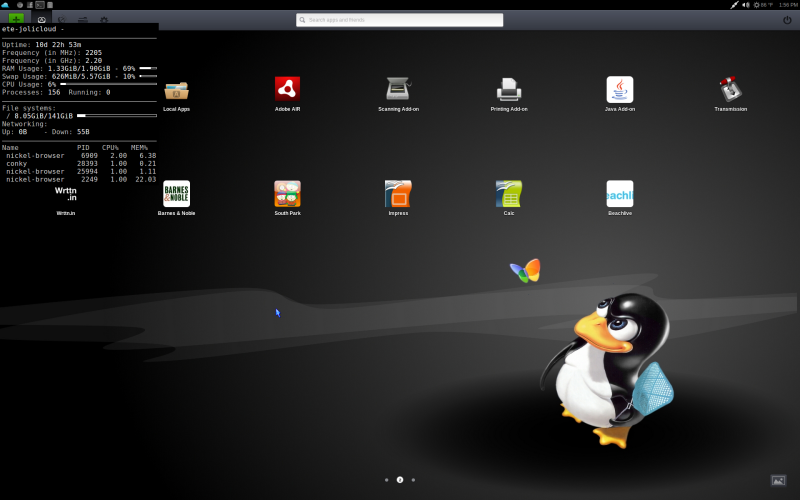The height and width of the screenshot is (500, 800).
Task: Click the Jolicloud cloud home icon
Action: click(5, 5)
